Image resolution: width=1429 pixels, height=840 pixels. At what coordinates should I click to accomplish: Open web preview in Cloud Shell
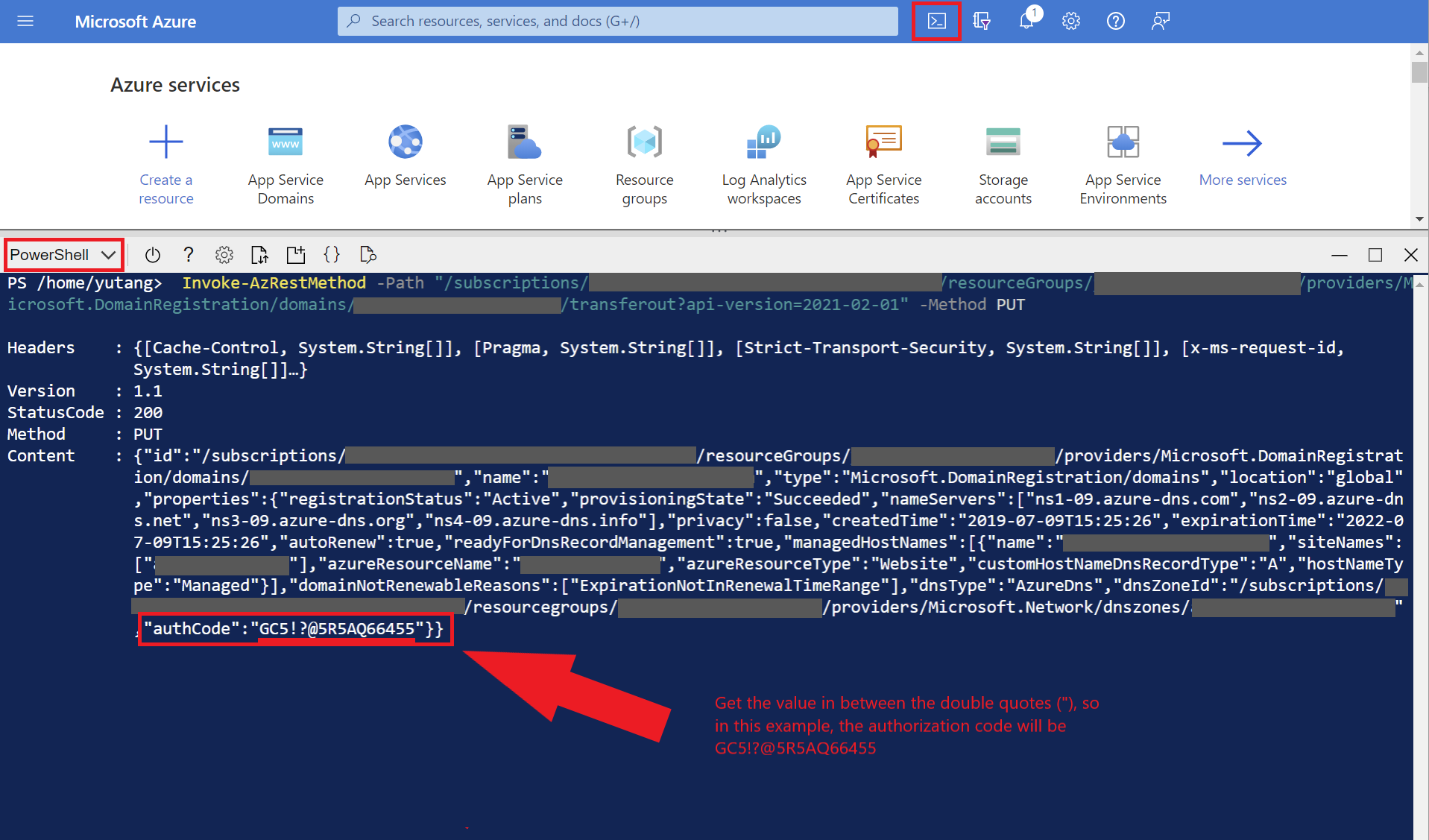click(x=367, y=254)
